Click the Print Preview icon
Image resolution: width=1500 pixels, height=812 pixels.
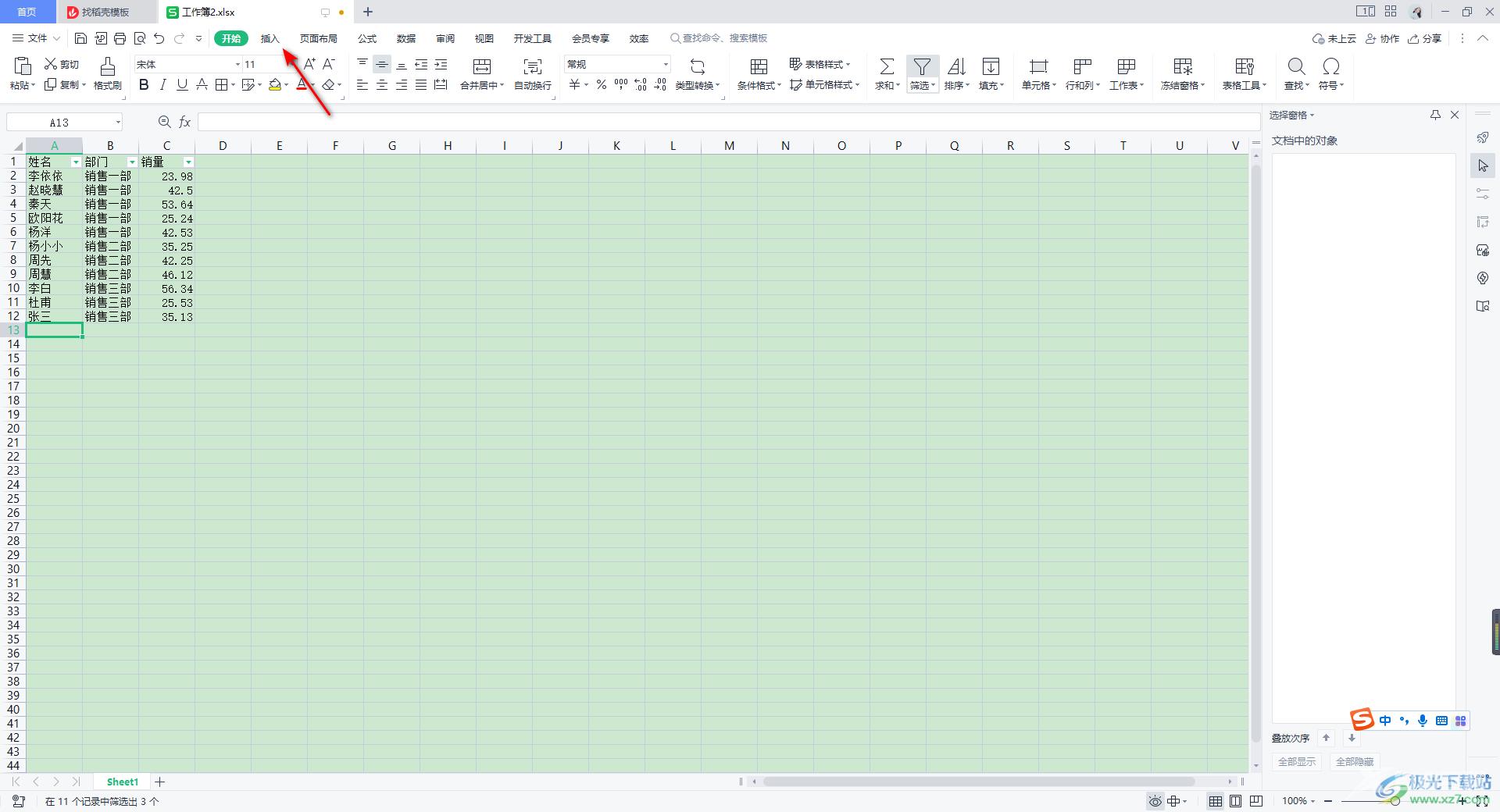coord(140,38)
